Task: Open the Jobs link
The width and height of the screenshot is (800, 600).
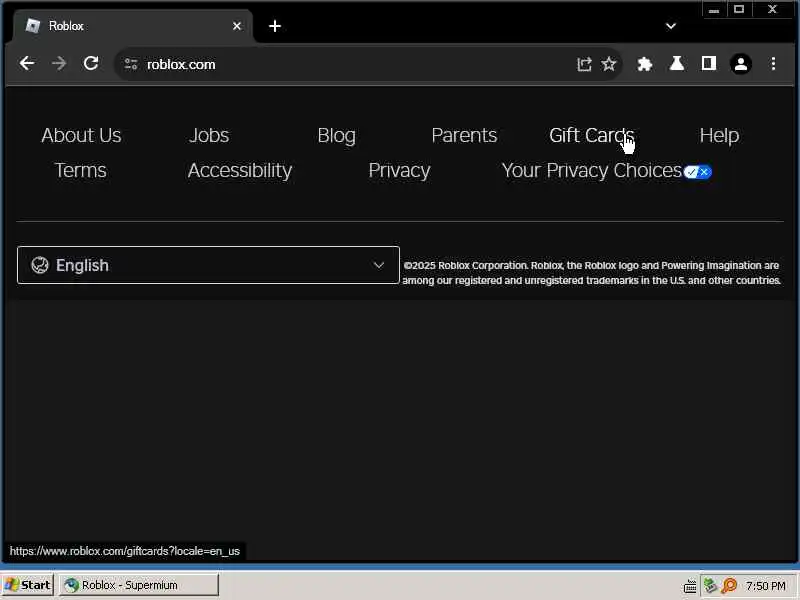Action: [209, 136]
